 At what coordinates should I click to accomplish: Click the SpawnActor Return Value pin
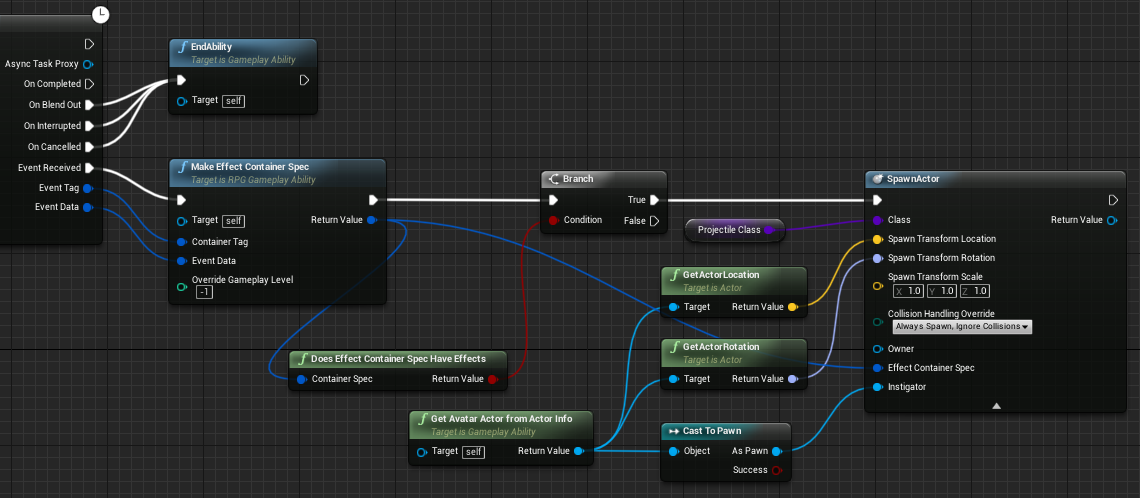(1112, 220)
